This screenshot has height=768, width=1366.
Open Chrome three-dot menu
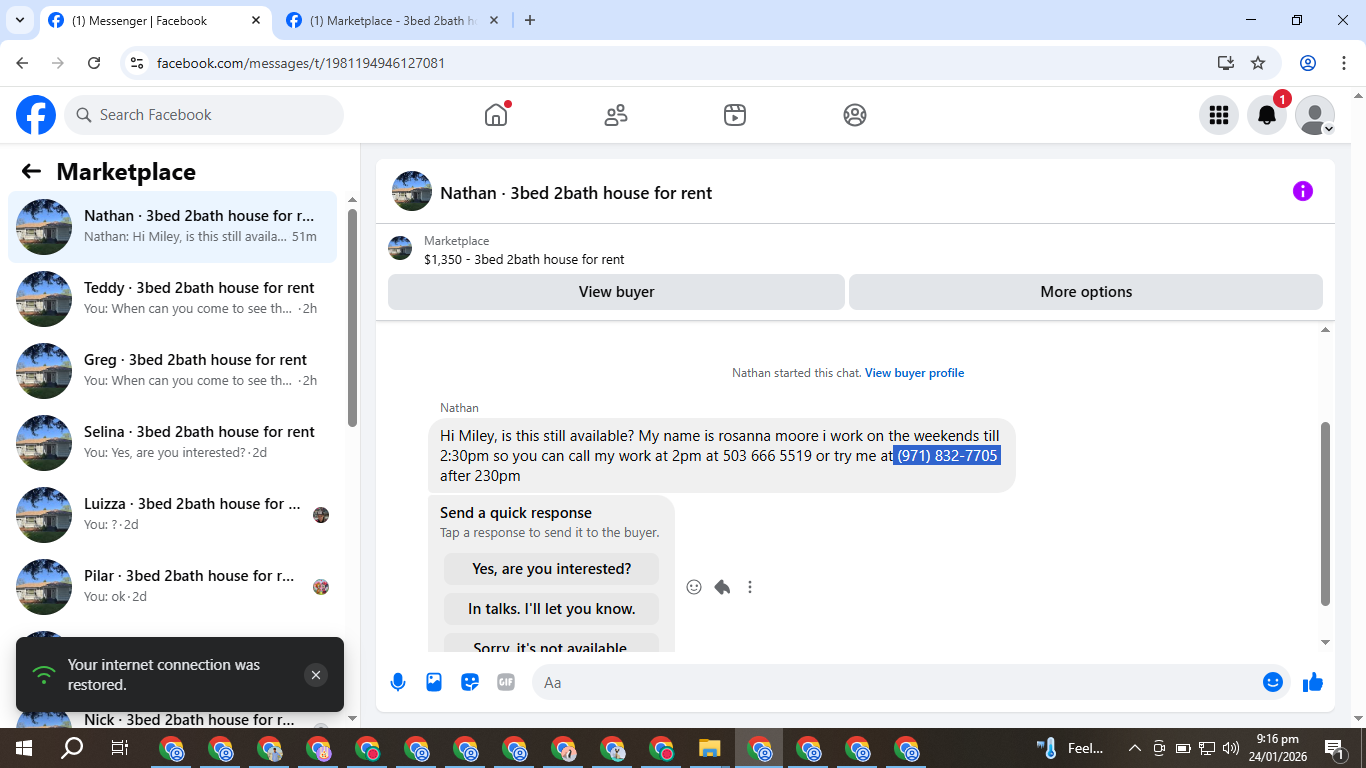coord(1342,63)
